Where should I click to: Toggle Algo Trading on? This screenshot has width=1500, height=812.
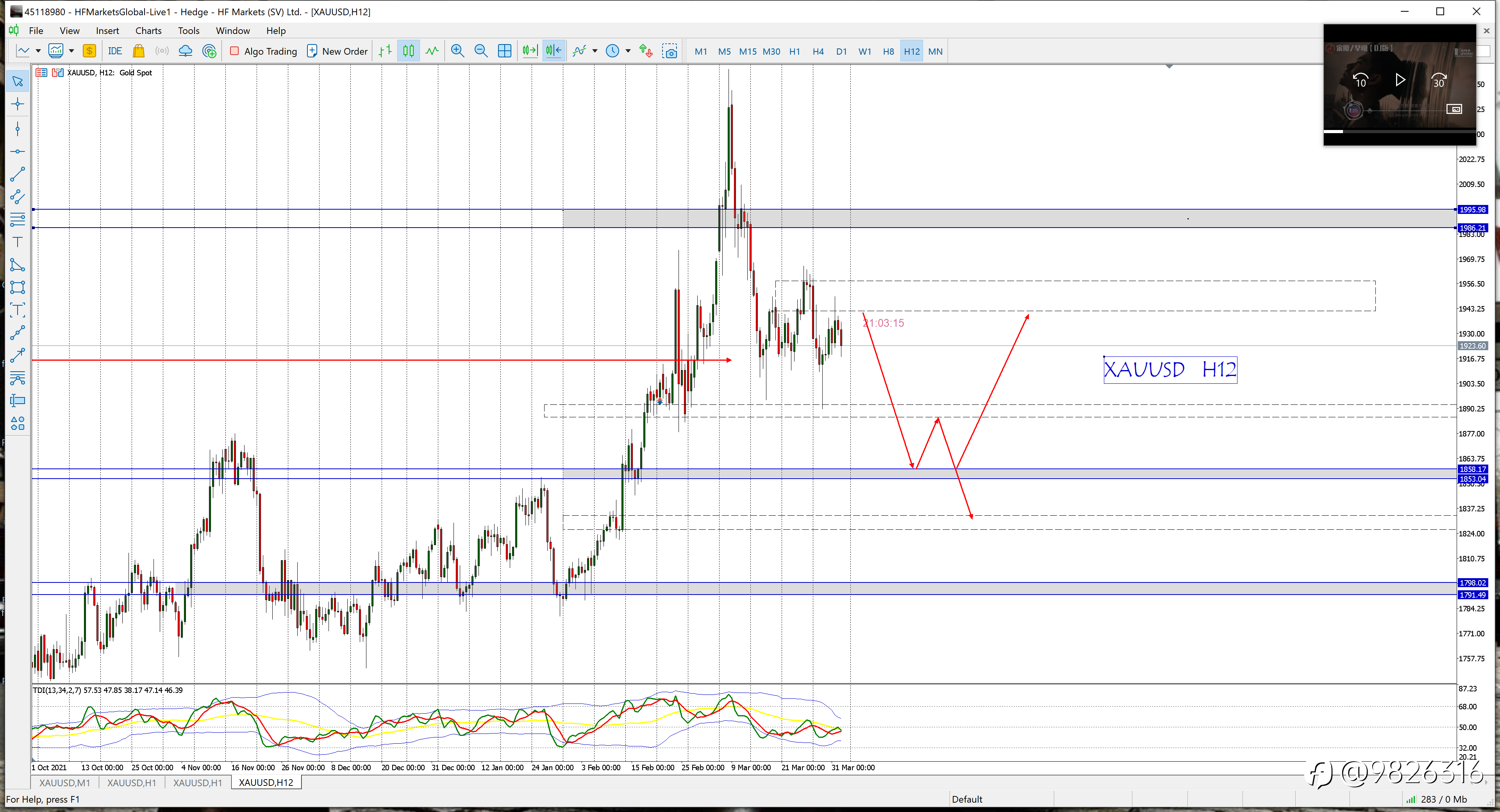click(263, 51)
